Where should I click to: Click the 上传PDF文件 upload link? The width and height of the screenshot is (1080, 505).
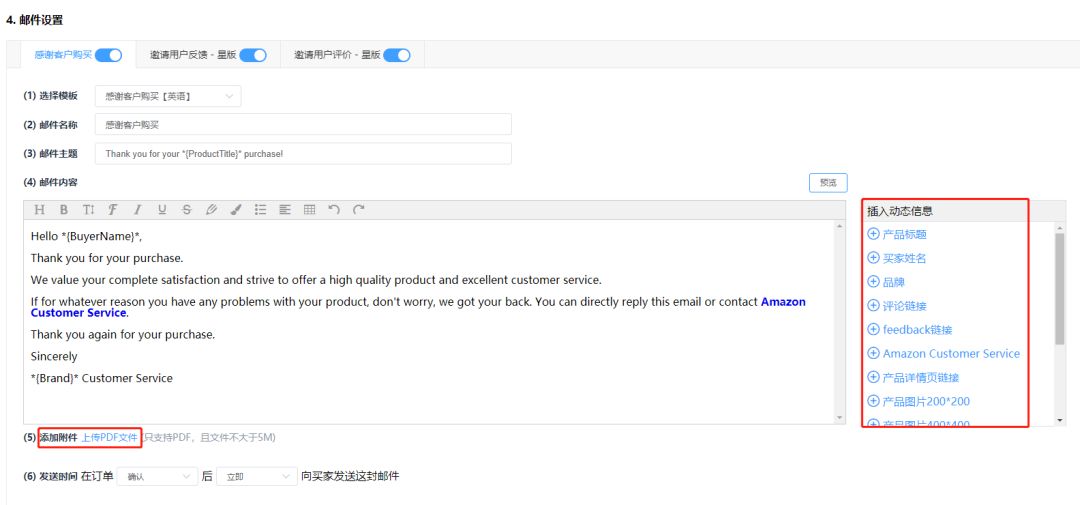[x=110, y=438]
